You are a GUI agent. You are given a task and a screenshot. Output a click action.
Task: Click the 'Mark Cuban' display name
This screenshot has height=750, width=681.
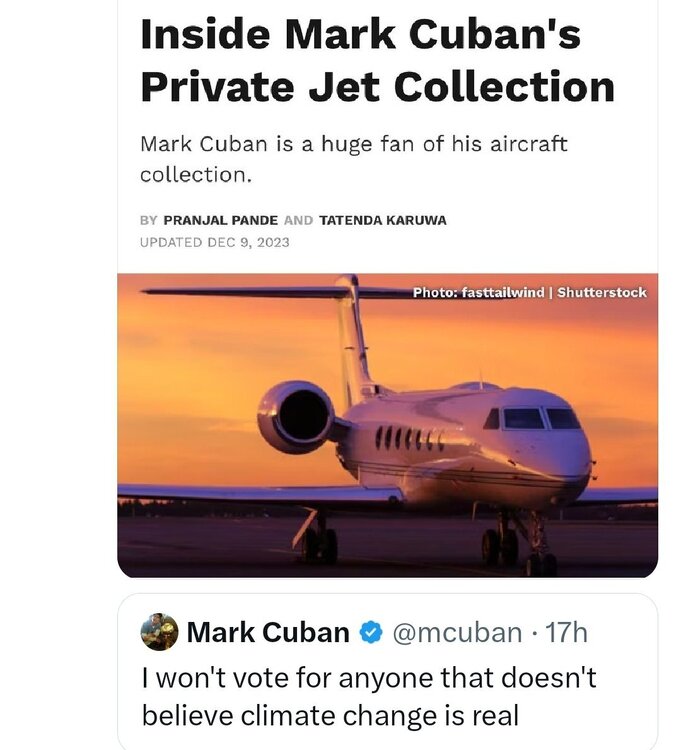(268, 632)
